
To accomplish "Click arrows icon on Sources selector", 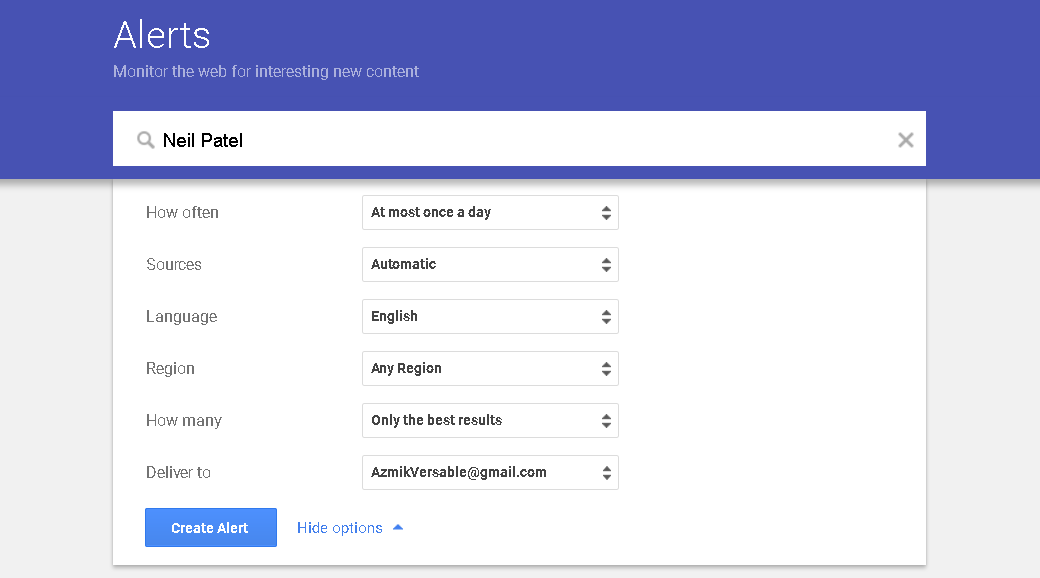I will tap(606, 265).
